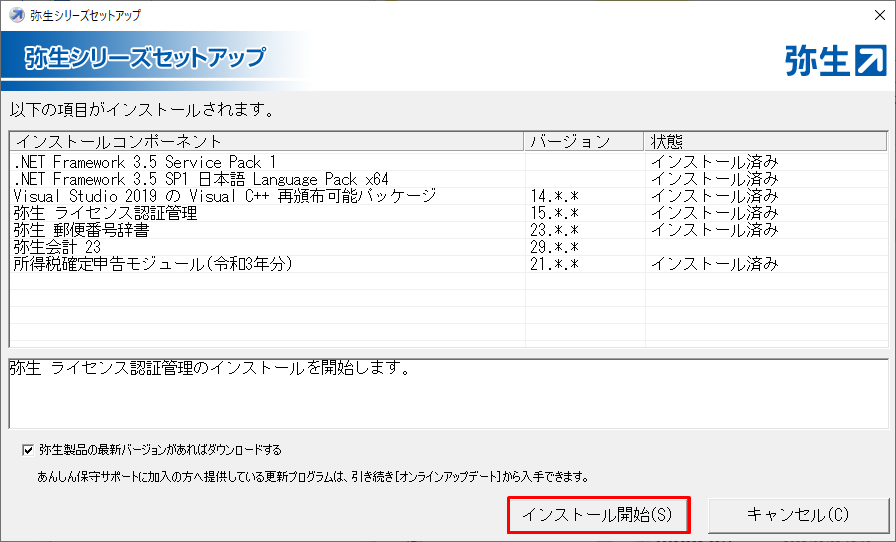The image size is (896, 542).
Task: Toggle the 弥生製品の最新バージョンがあればダウンロードする checkbox
Action: pyautogui.click(x=27, y=450)
